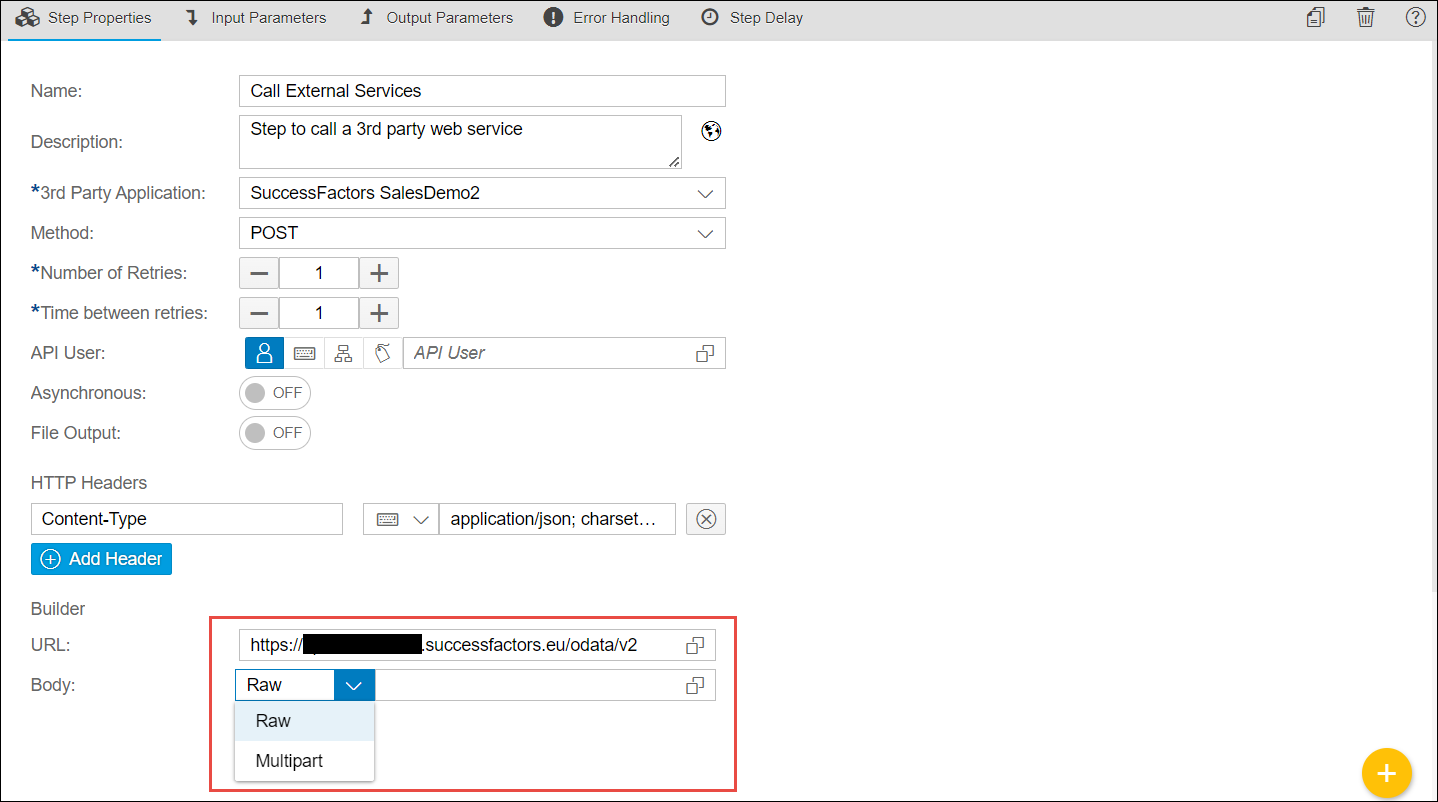
Task: Choose Multipart from the Body type list
Action: 289,761
